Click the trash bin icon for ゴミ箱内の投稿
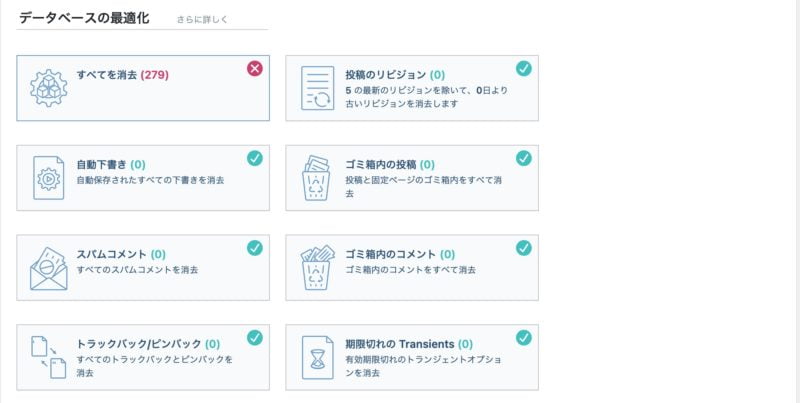The height and width of the screenshot is (403, 800). (x=317, y=178)
